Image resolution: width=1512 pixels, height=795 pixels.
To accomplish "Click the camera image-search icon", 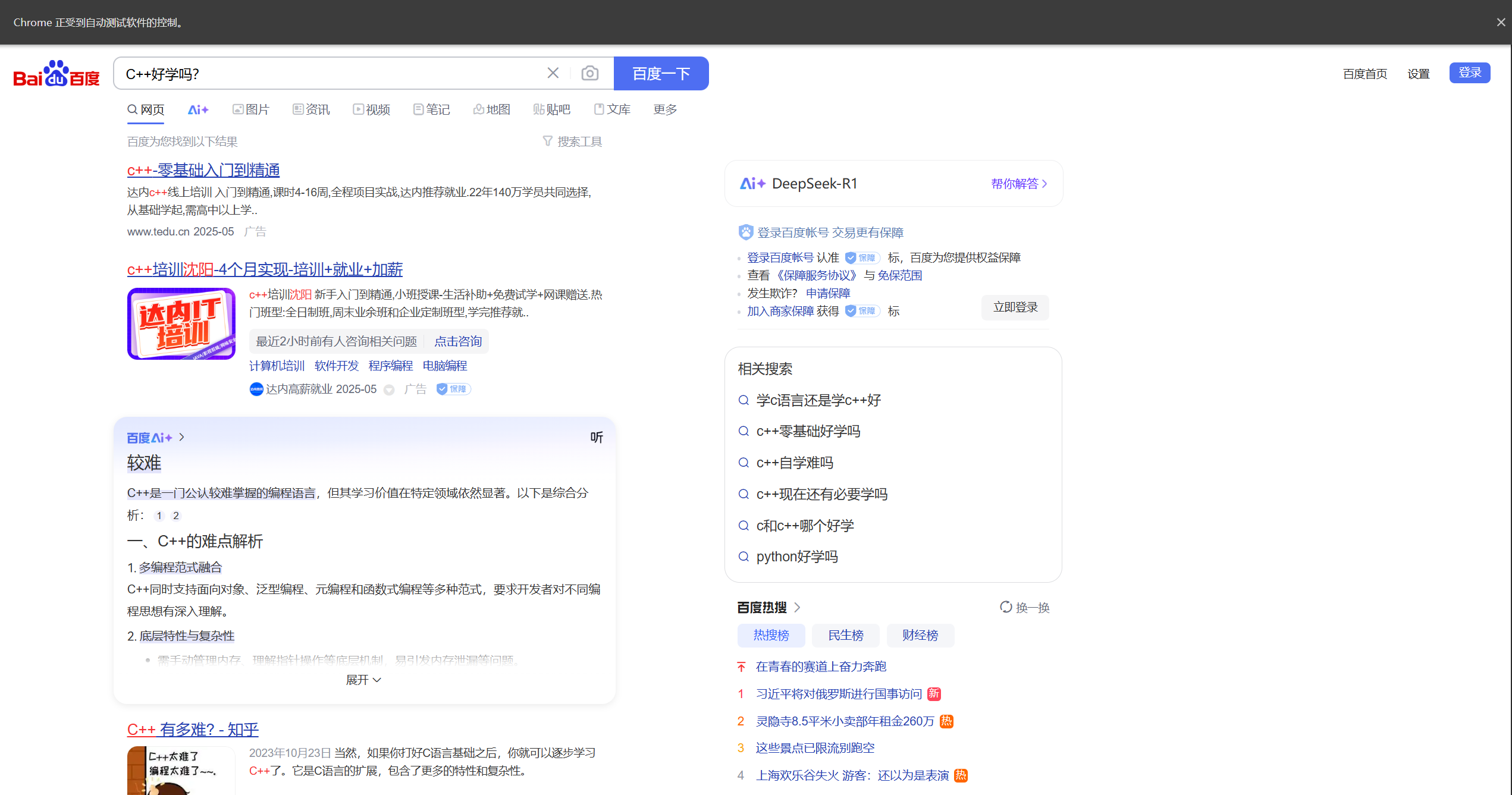I will [589, 73].
